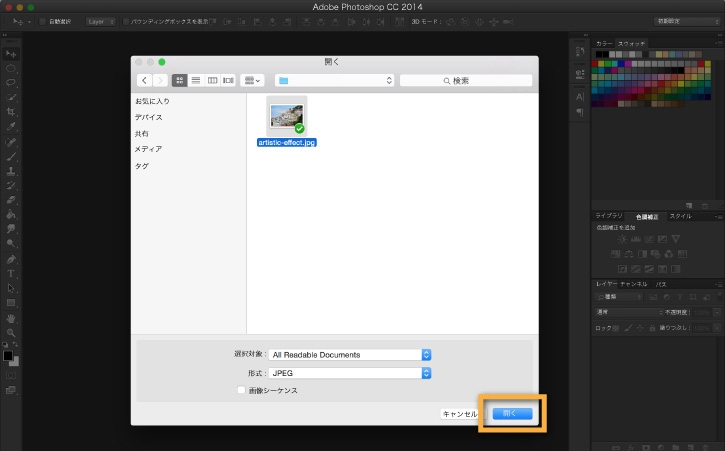Enable the 画像シーケンス checkbox
Screen dimensions: 725x451
coord(241,390)
